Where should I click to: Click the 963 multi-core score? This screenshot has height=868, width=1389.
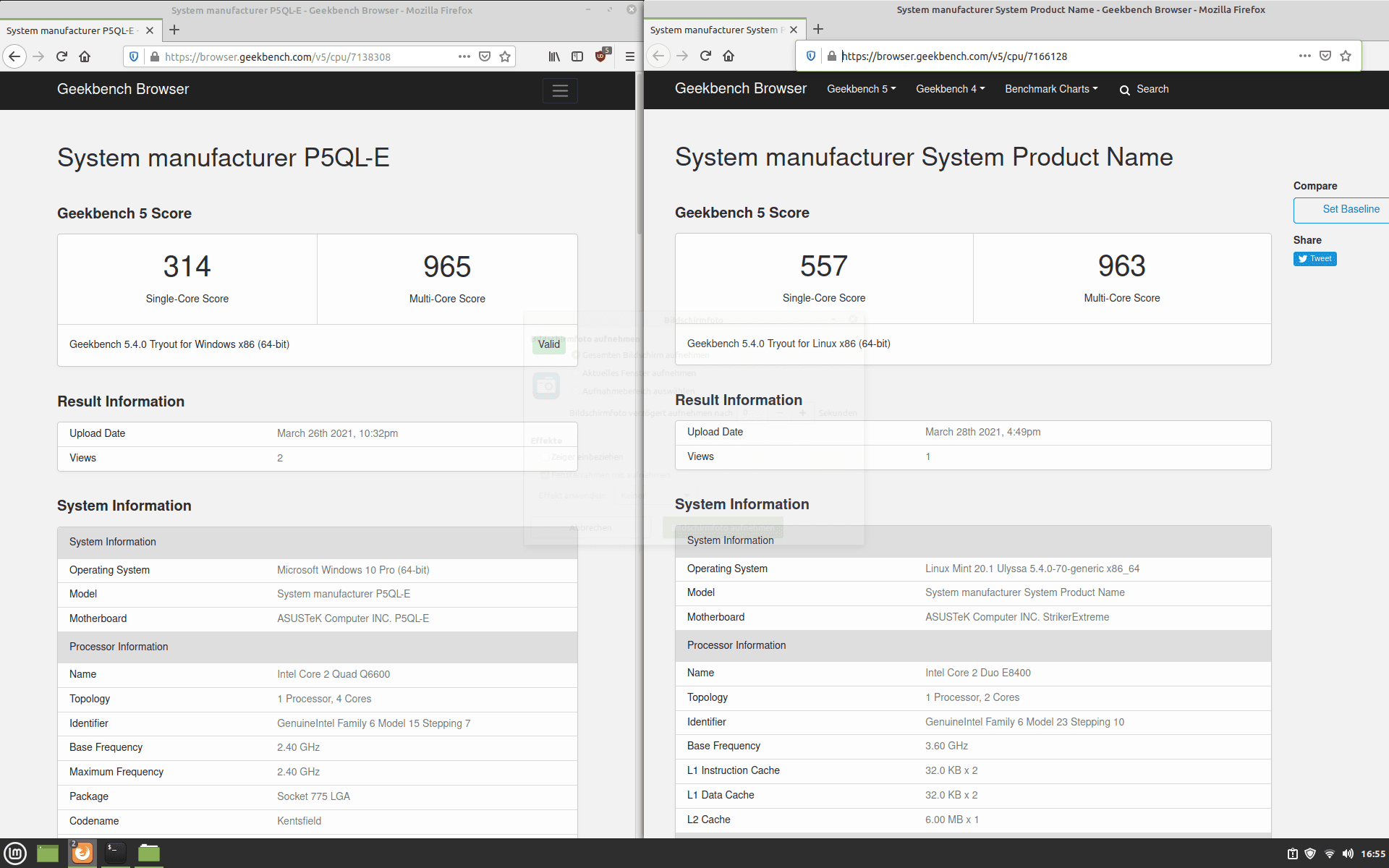click(1122, 265)
